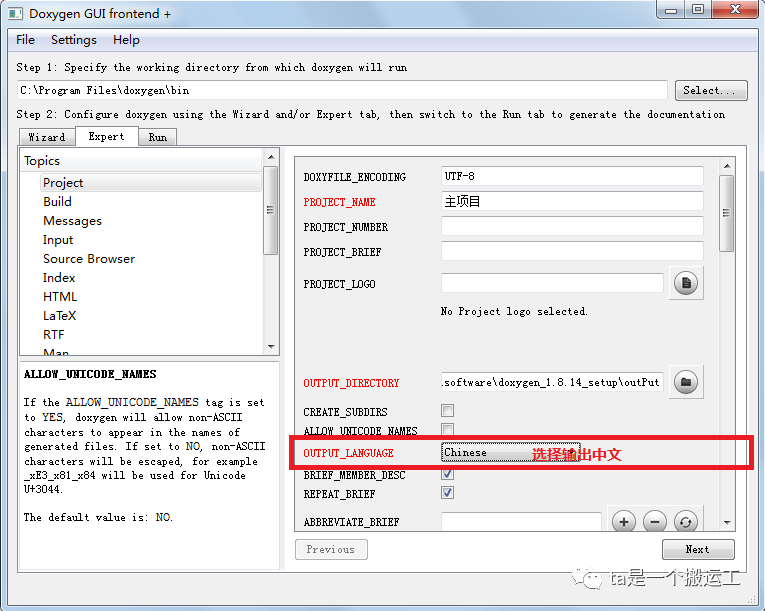The image size is (765, 611).
Task: Switch to the Run tab
Action: pos(158,137)
